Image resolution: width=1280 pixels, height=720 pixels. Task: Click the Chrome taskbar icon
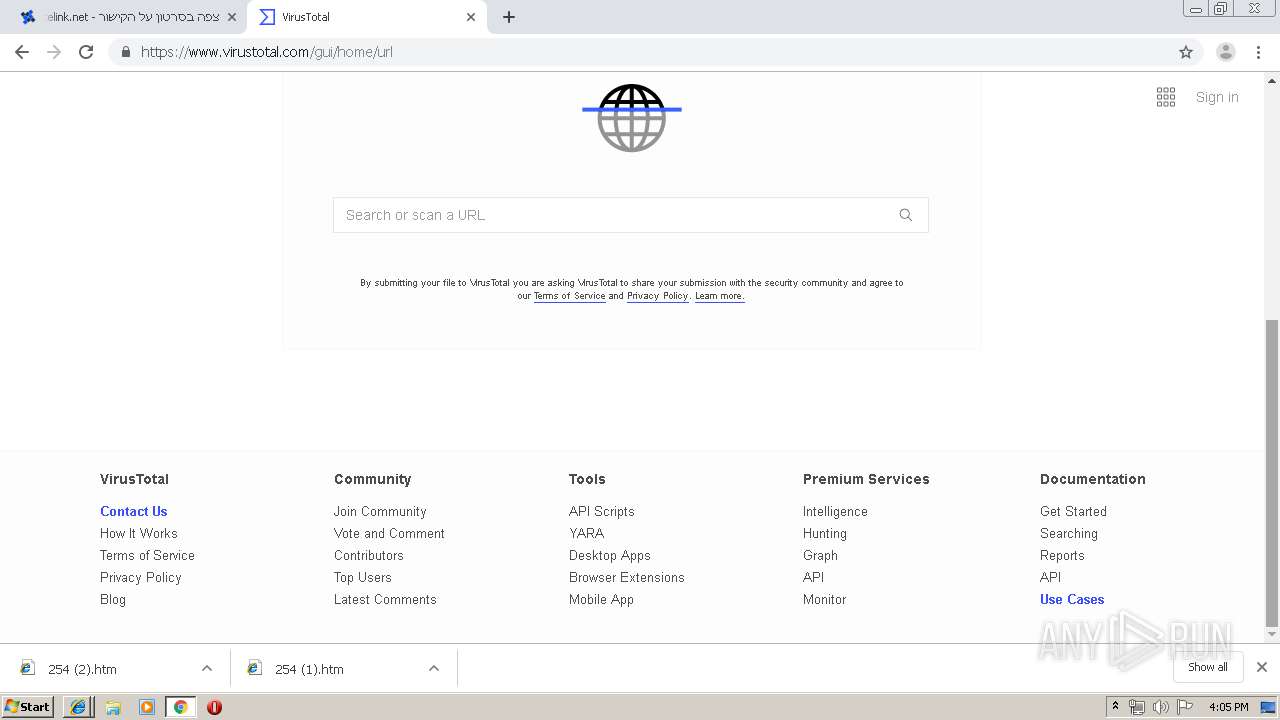click(181, 707)
